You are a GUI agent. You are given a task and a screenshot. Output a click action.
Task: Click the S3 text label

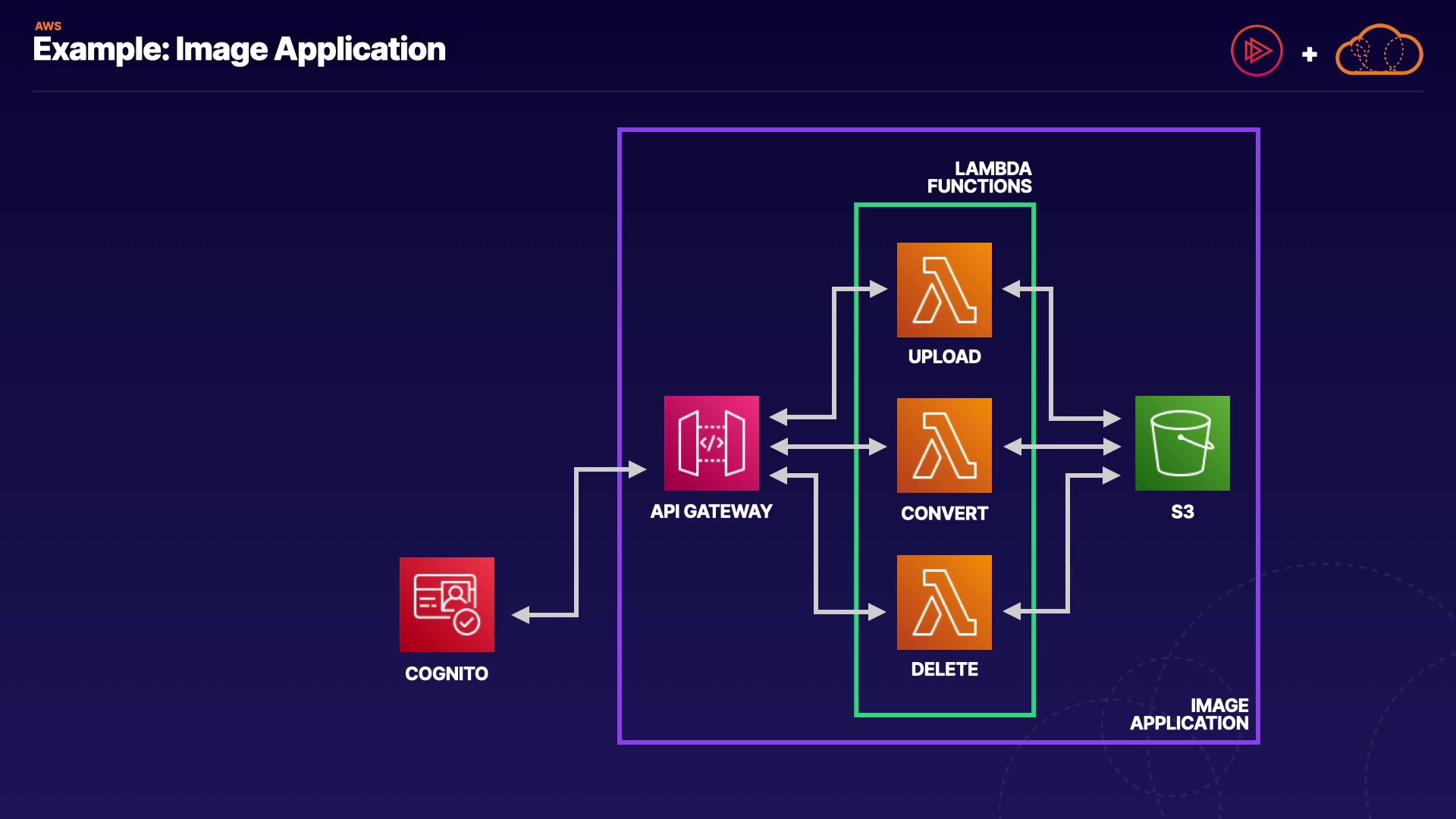click(1182, 512)
